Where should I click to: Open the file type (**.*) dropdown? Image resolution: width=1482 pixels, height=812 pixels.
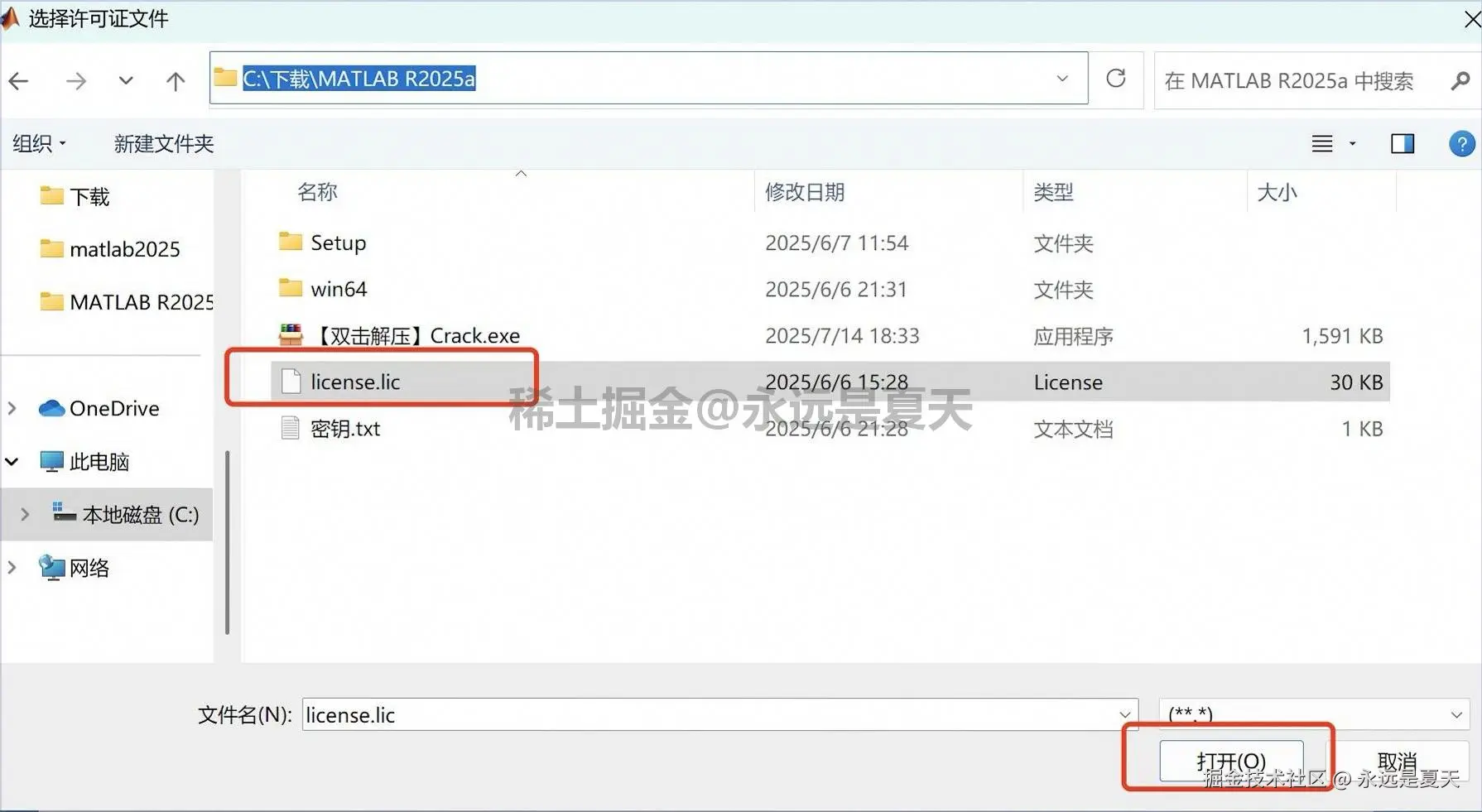[1457, 714]
